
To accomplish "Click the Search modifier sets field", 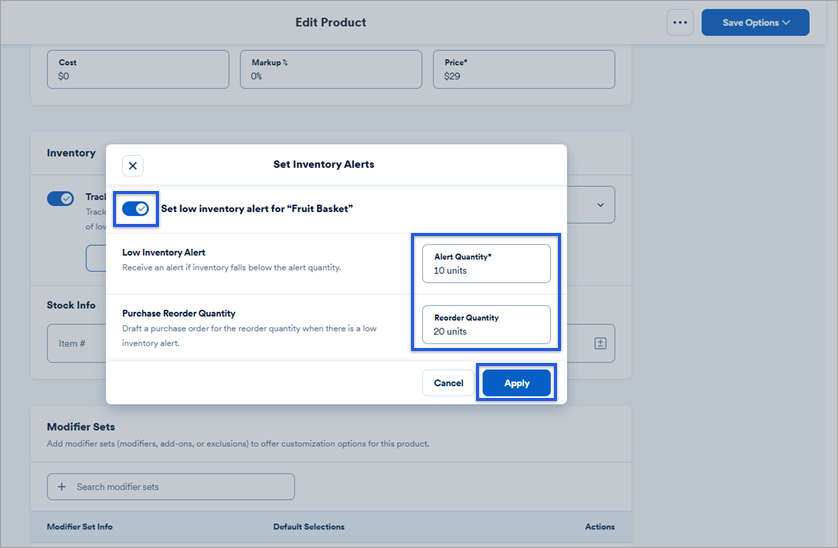I will tap(170, 487).
